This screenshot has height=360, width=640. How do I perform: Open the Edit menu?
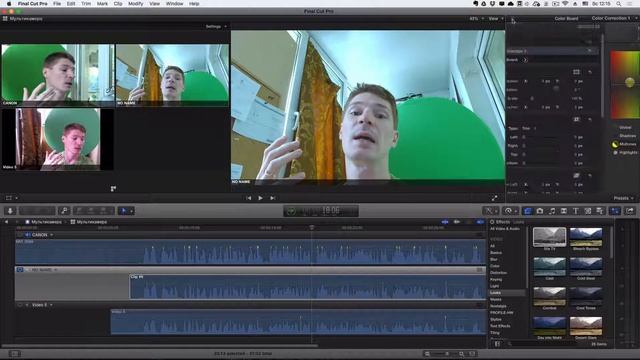click(x=71, y=3)
